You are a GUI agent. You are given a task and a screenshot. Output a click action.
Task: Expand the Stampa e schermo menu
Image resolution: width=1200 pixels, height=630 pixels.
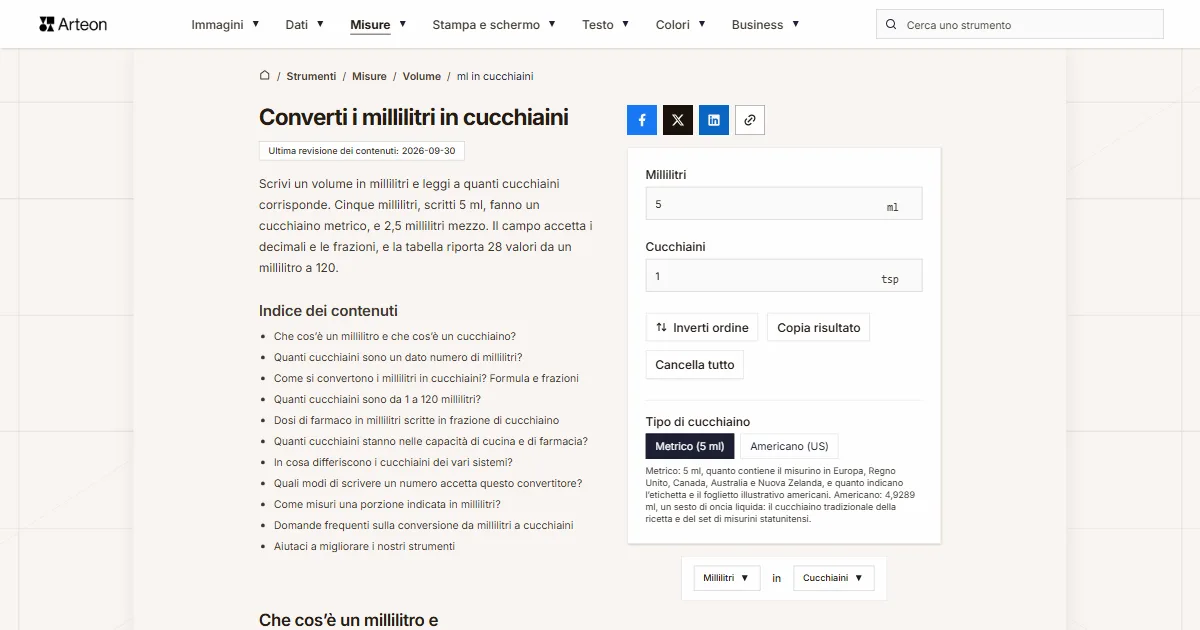tap(494, 24)
